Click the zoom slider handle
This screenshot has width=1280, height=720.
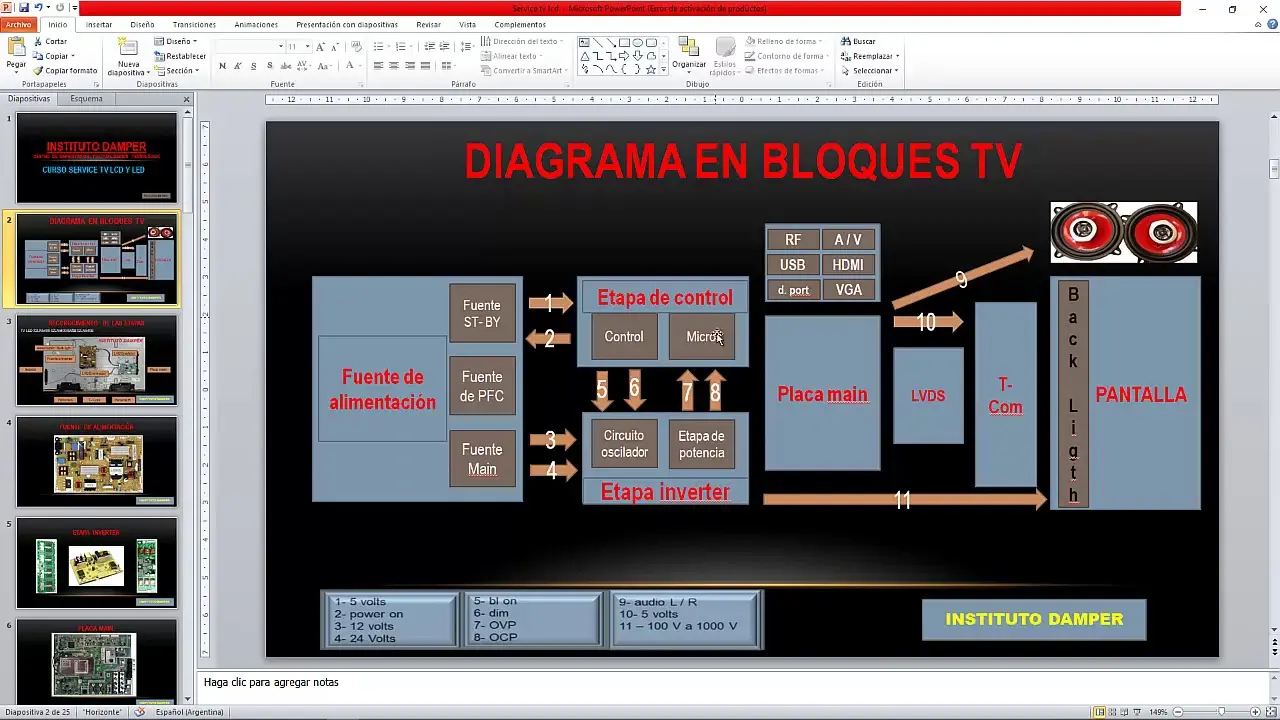click(1221, 712)
